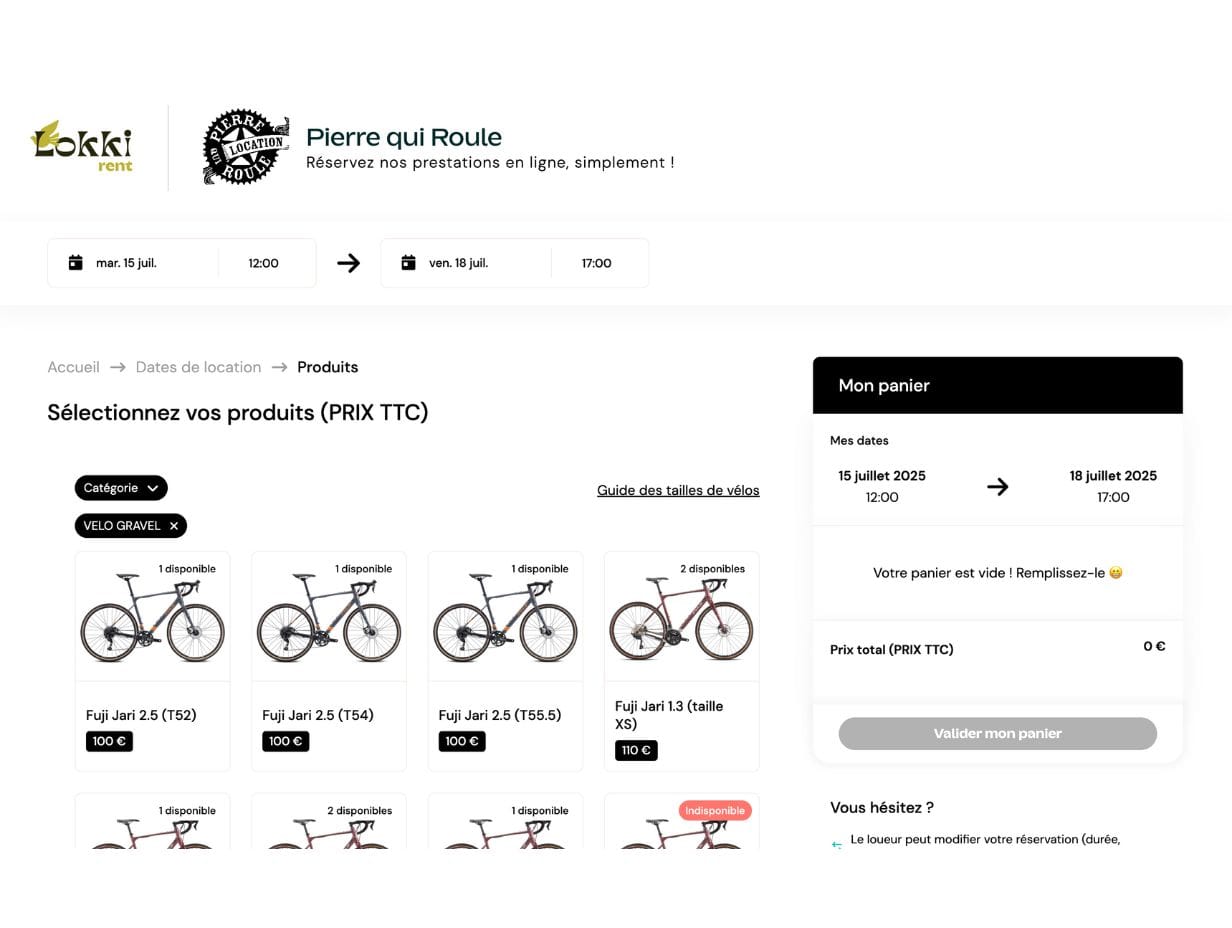
Task: Open the 17:00 end time selector
Action: (597, 263)
